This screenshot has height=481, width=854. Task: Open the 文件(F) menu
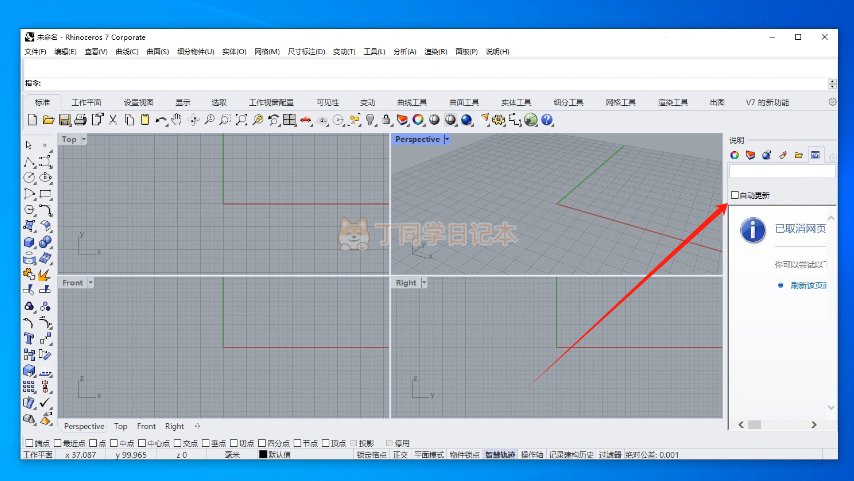pyautogui.click(x=35, y=51)
